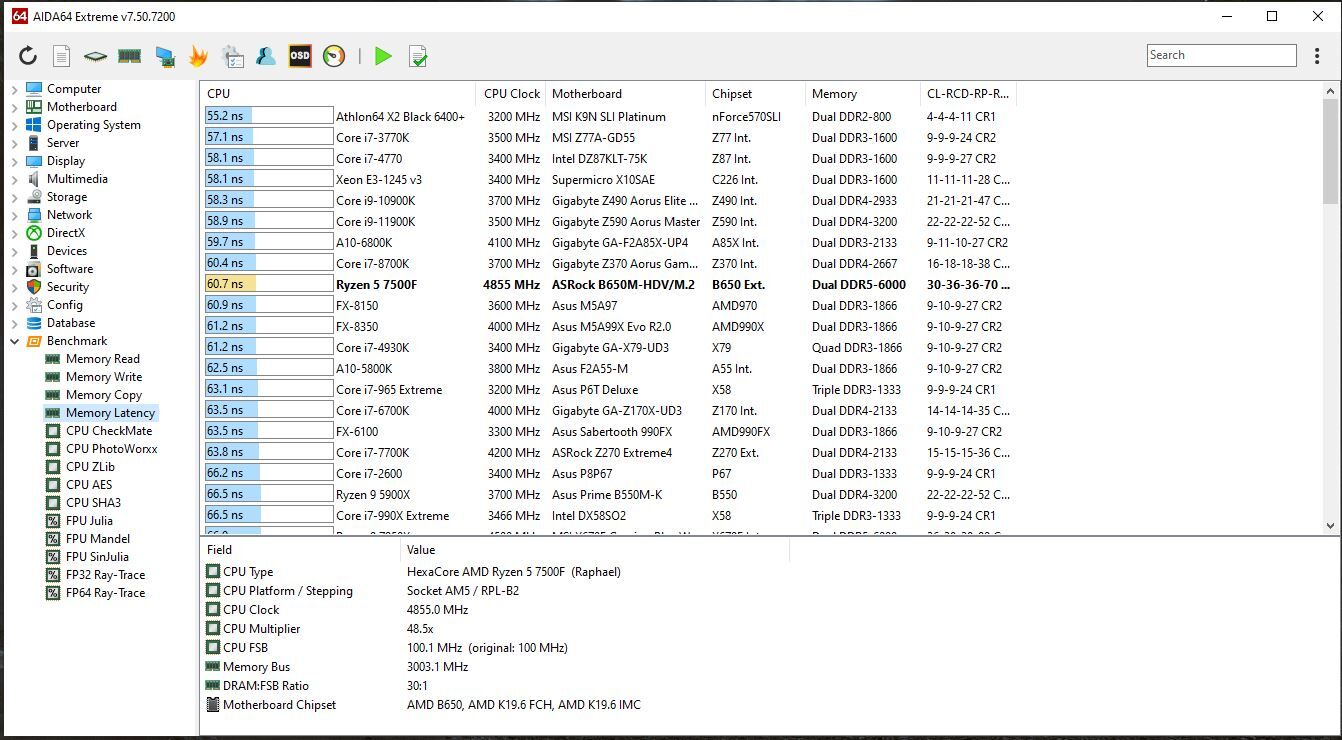
Task: Open the CPU SHA3 benchmark
Action: tap(93, 503)
